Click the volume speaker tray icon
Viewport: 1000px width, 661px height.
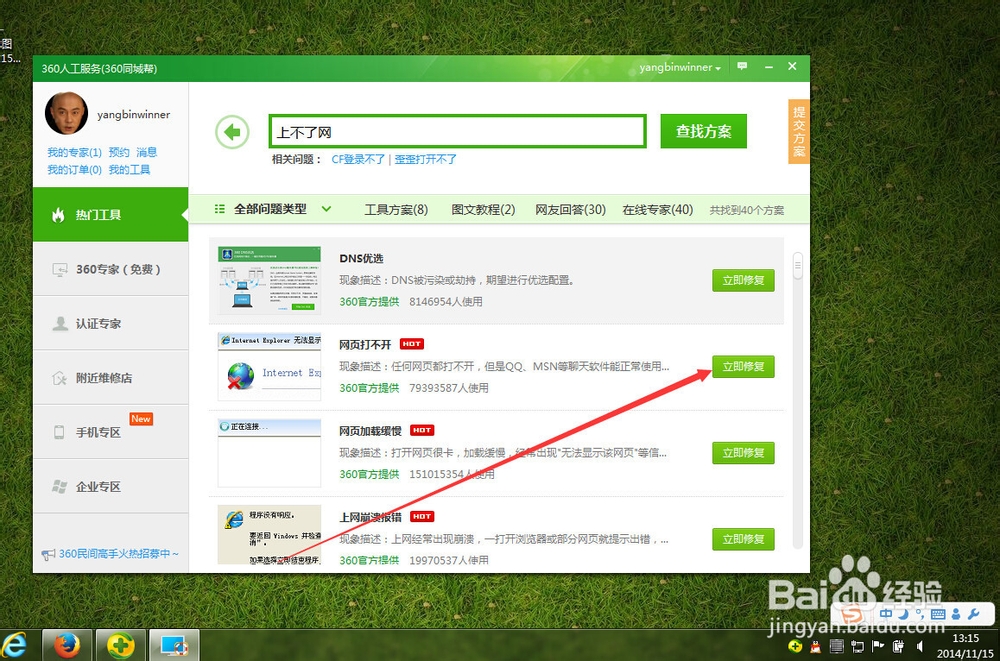pos(919,646)
